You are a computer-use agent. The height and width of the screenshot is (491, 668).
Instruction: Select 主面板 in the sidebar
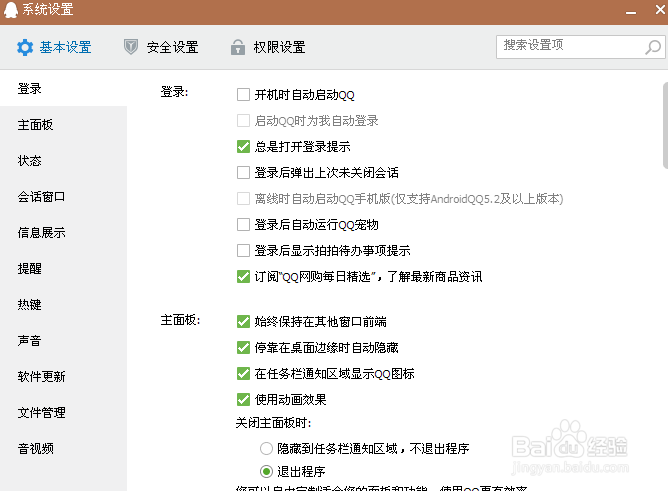63,125
